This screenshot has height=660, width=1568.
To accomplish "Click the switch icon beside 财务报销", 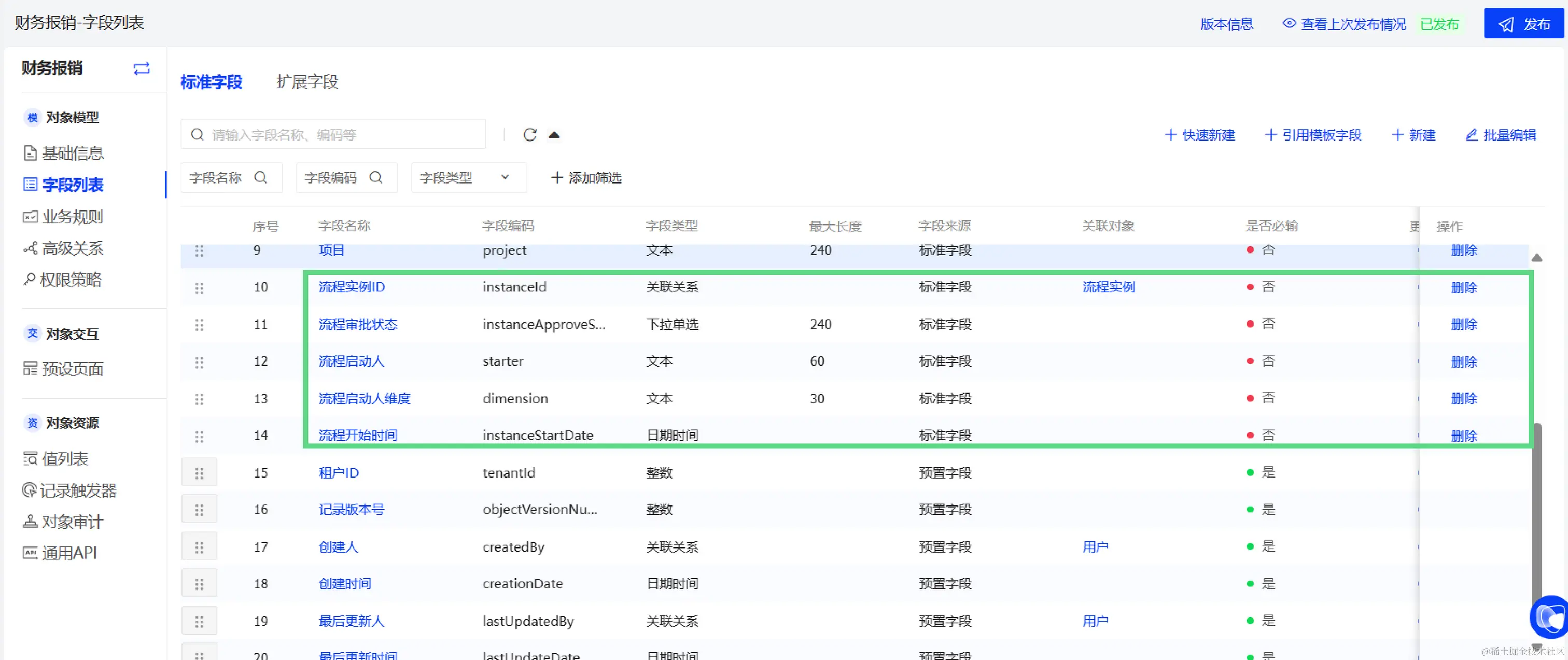I will pos(141,69).
